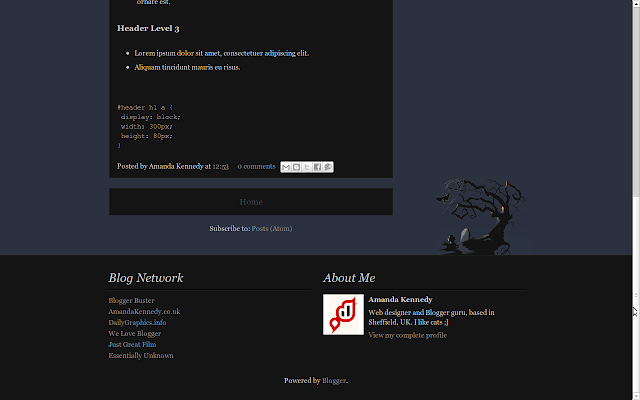
Task: Click the 'Web designer and Blogger guru' description
Action: pos(431,318)
